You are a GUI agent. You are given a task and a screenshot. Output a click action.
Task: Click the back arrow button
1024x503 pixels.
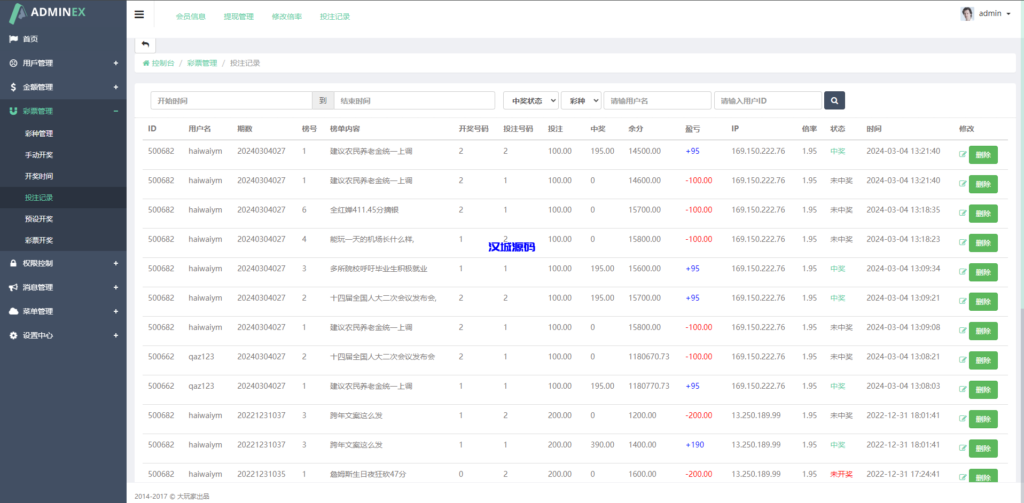tap(145, 44)
